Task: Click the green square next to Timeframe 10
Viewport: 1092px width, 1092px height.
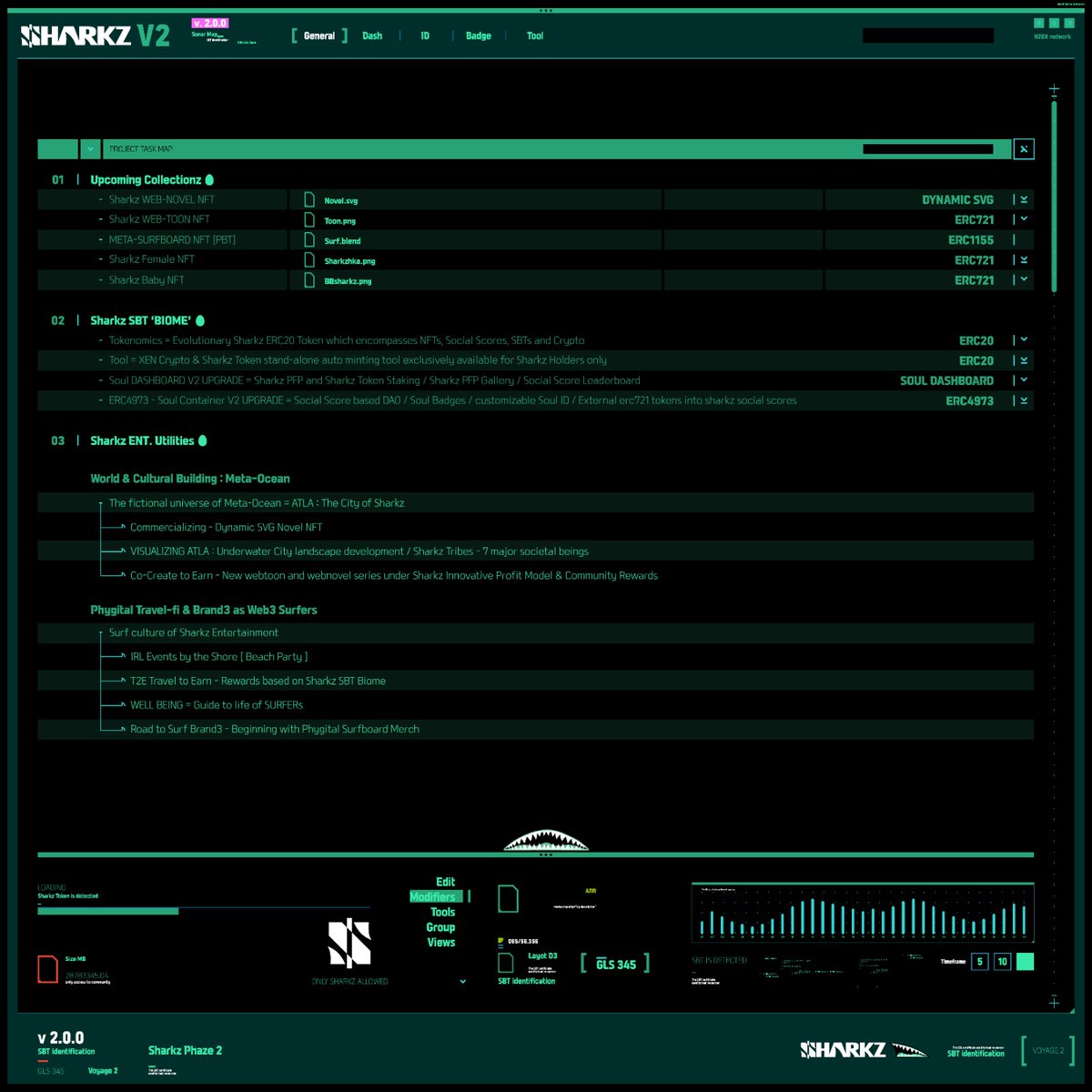Action: pyautogui.click(x=1025, y=962)
